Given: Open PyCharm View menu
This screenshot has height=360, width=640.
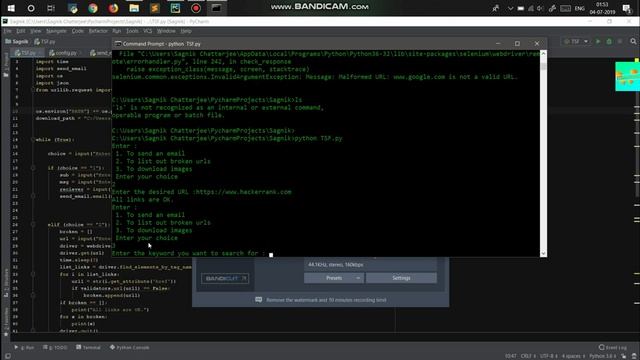Looking at the screenshot, I should pyautogui.click(x=36, y=31).
